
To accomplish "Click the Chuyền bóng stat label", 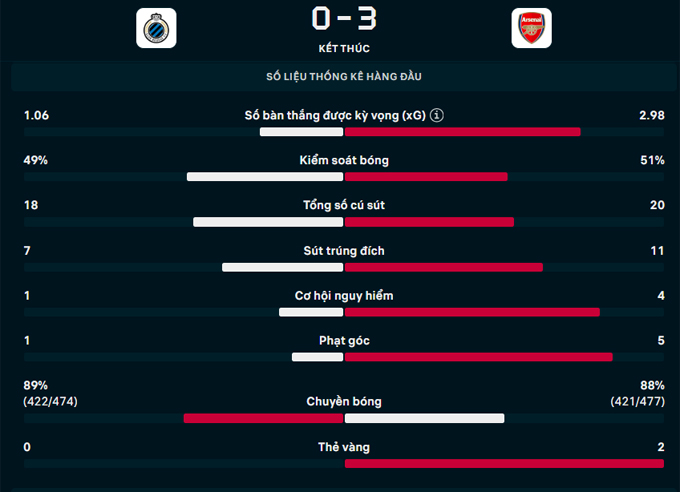I will 344,402.
